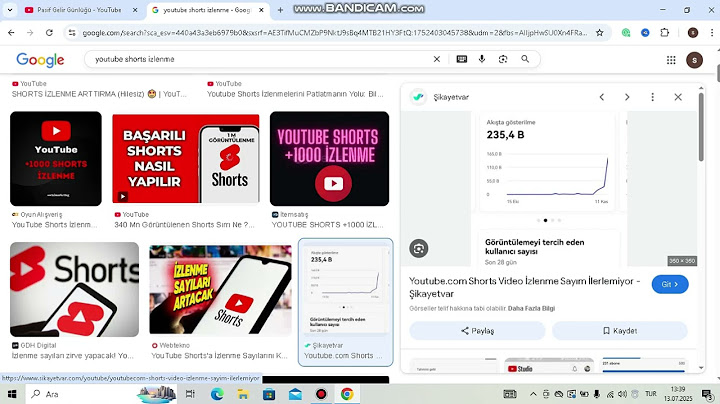Launch Microsoft Edge from taskbar
The width and height of the screenshot is (720, 404).
(217, 394)
